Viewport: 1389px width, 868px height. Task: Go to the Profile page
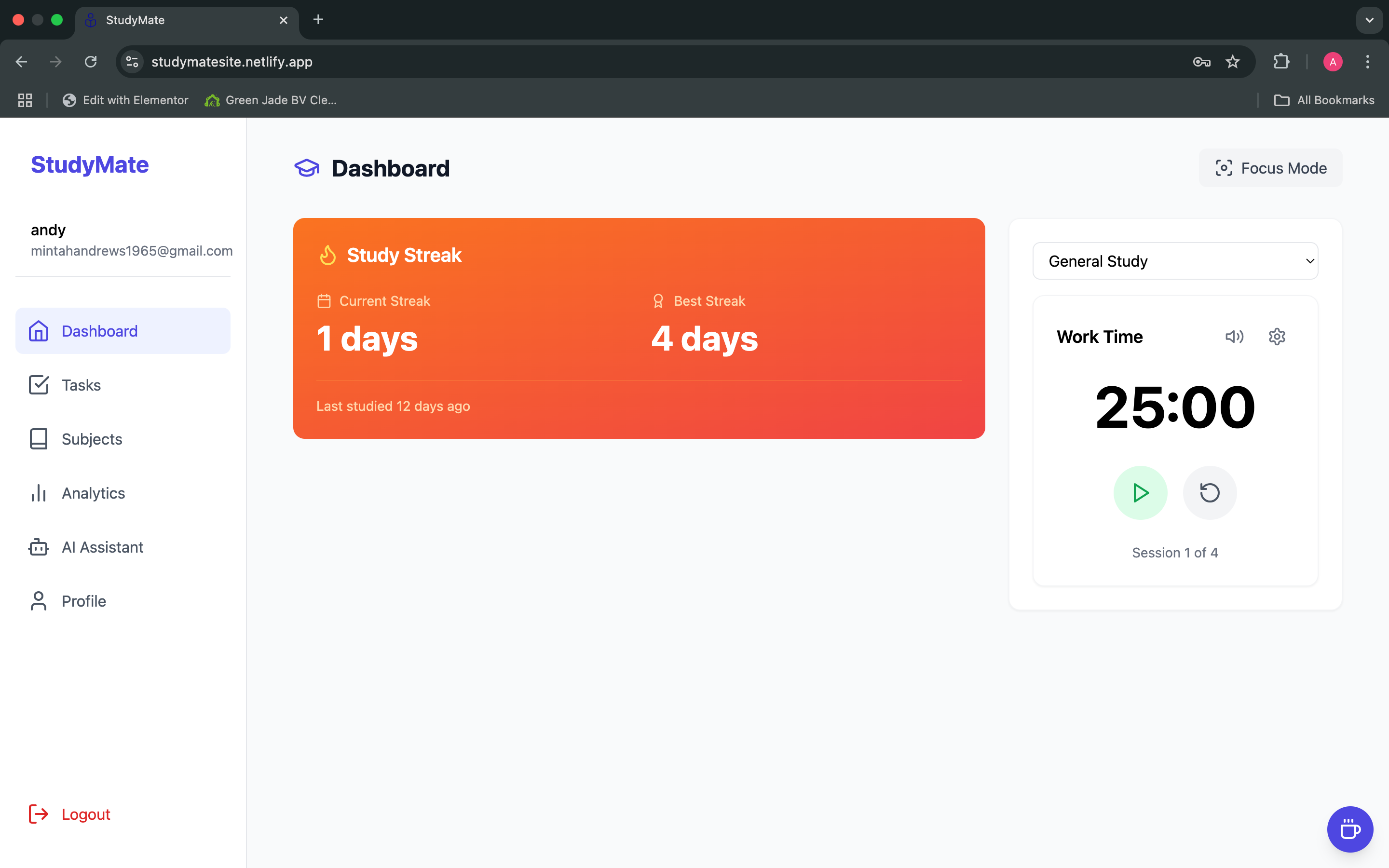point(84,601)
